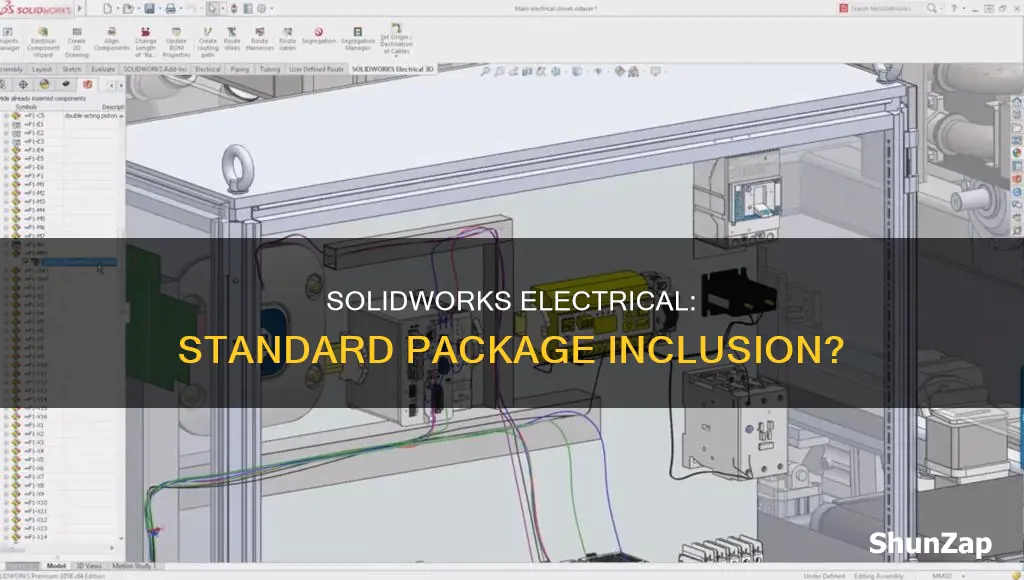Select the Motion Study 1 tab
Viewport: 1024px width, 580px height.
133,566
